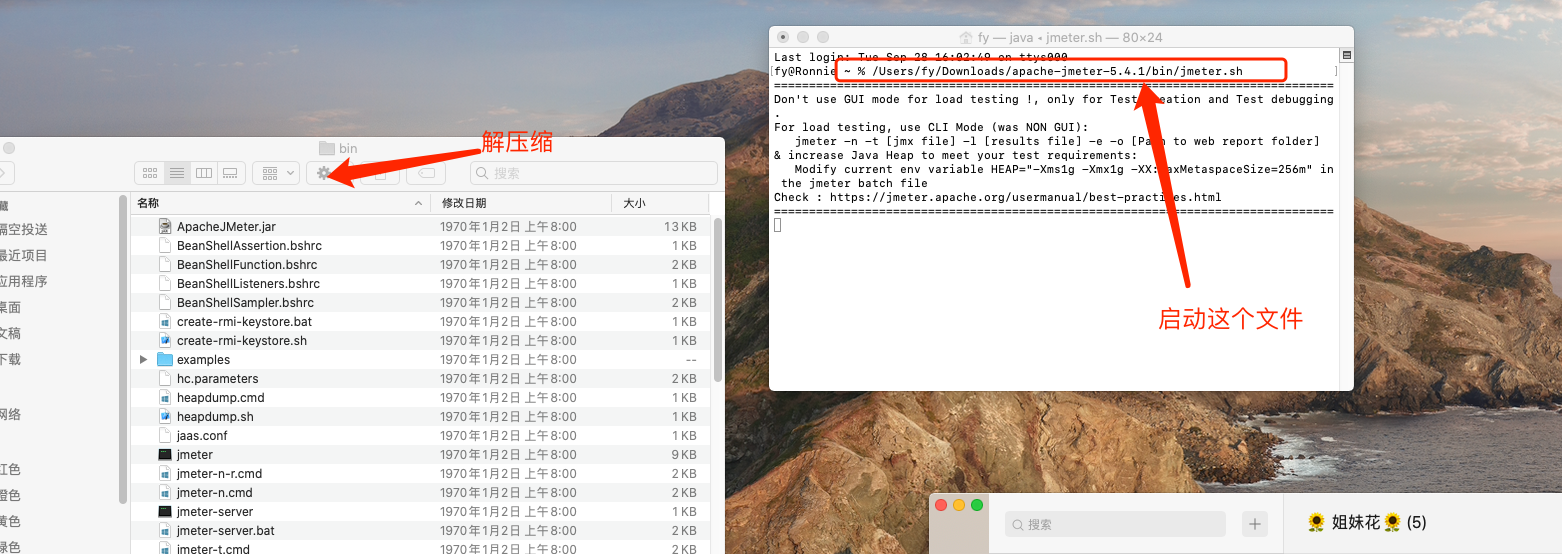This screenshot has width=1562, height=554.
Task: Open 文稿 in the Finder sidebar
Action: [10, 334]
